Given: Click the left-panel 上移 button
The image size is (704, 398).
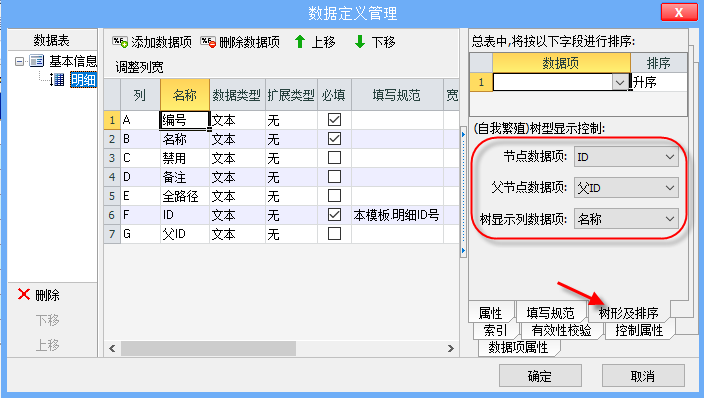Looking at the screenshot, I should (48, 345).
